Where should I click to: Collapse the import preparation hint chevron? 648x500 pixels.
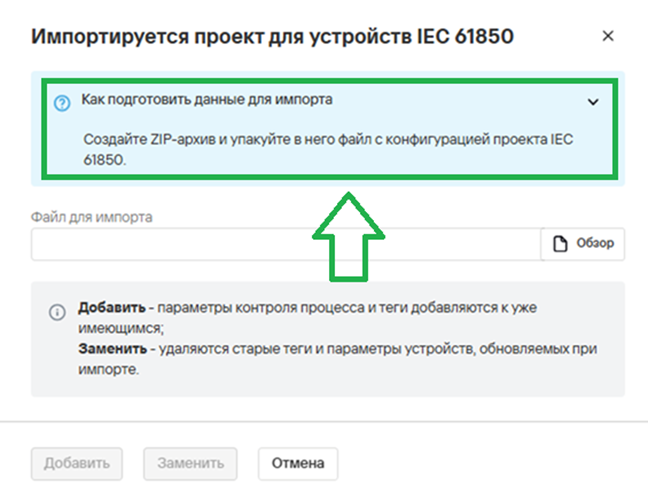point(593,102)
